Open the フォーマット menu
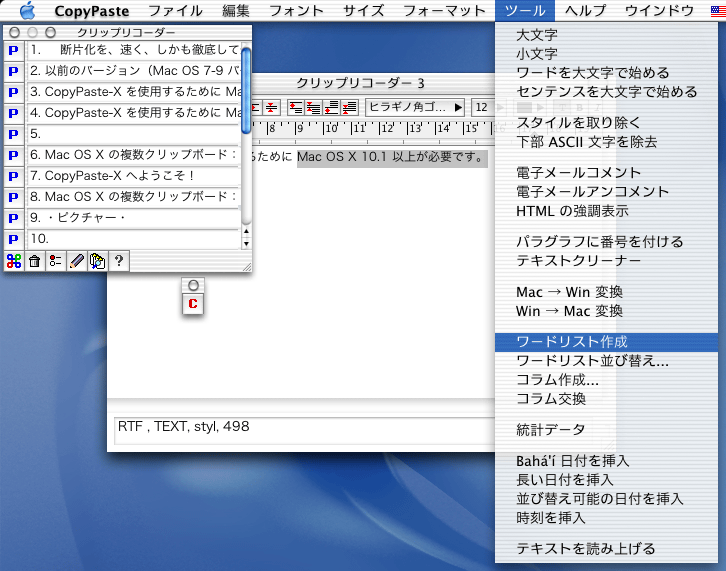 pyautogui.click(x=444, y=11)
